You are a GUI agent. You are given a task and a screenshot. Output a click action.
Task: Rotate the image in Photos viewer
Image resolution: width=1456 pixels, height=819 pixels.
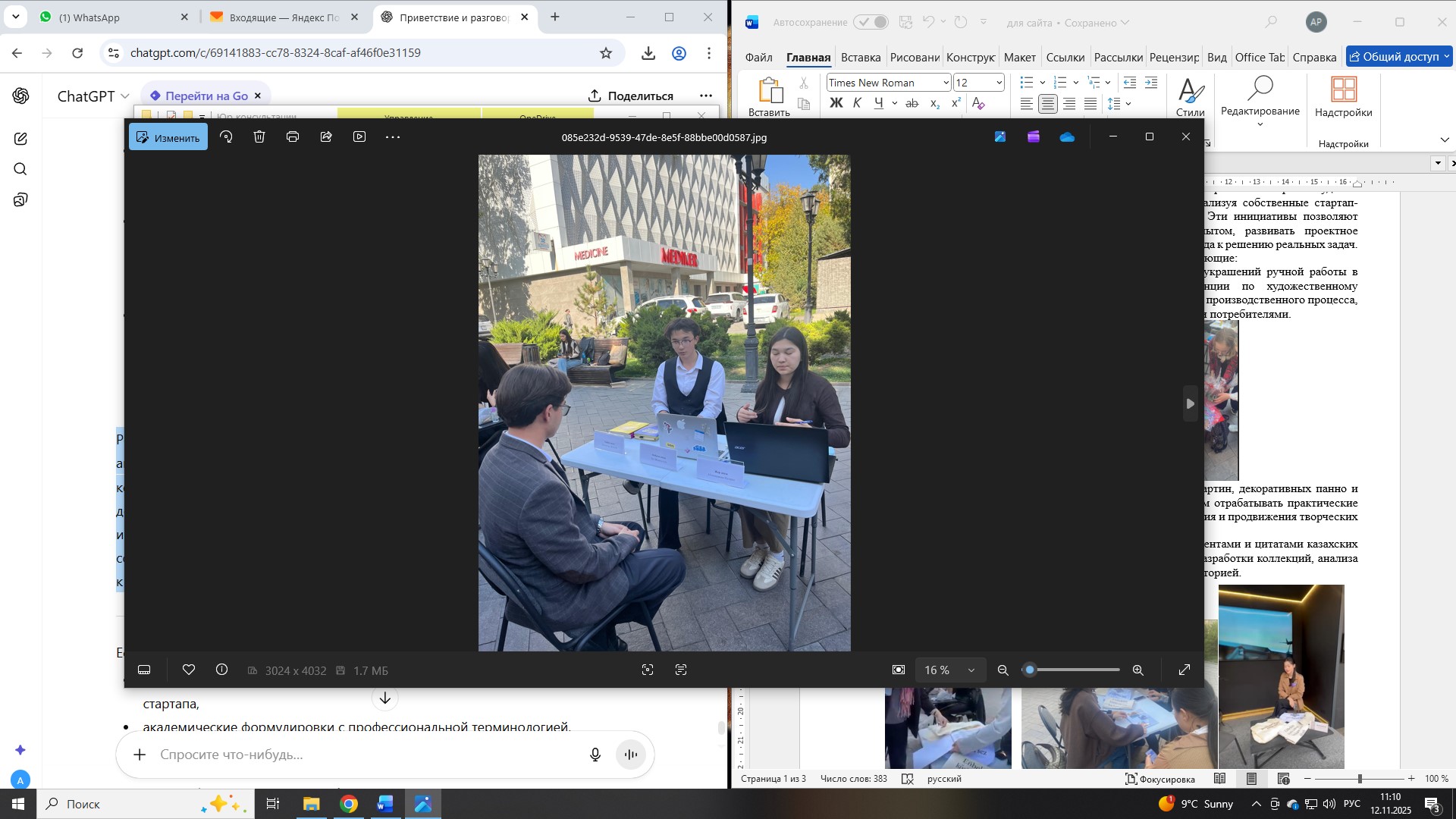[x=226, y=137]
